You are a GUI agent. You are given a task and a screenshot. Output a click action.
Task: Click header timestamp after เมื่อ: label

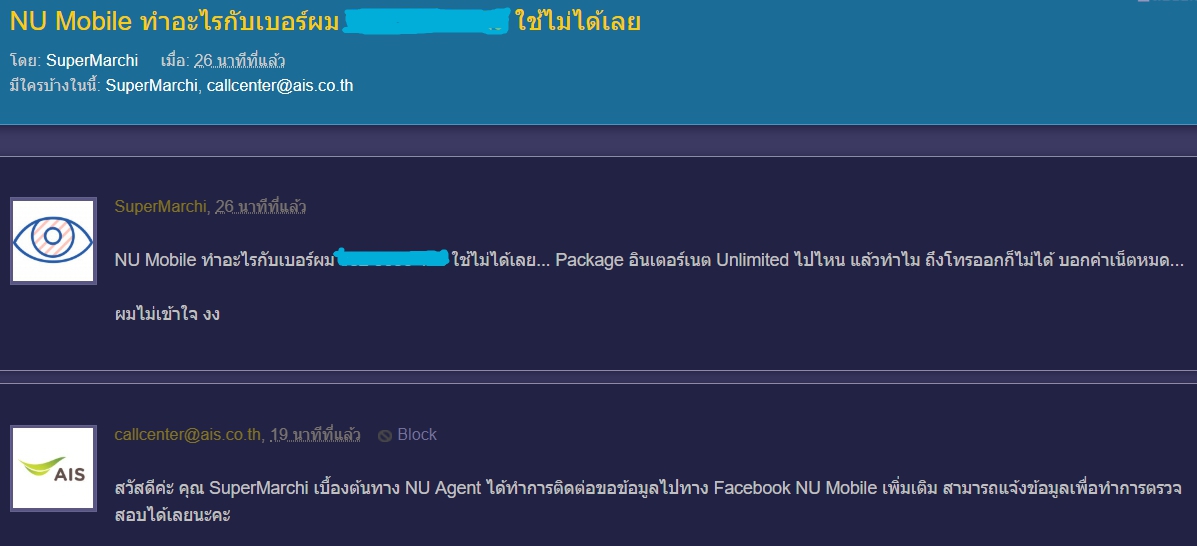click(x=240, y=61)
